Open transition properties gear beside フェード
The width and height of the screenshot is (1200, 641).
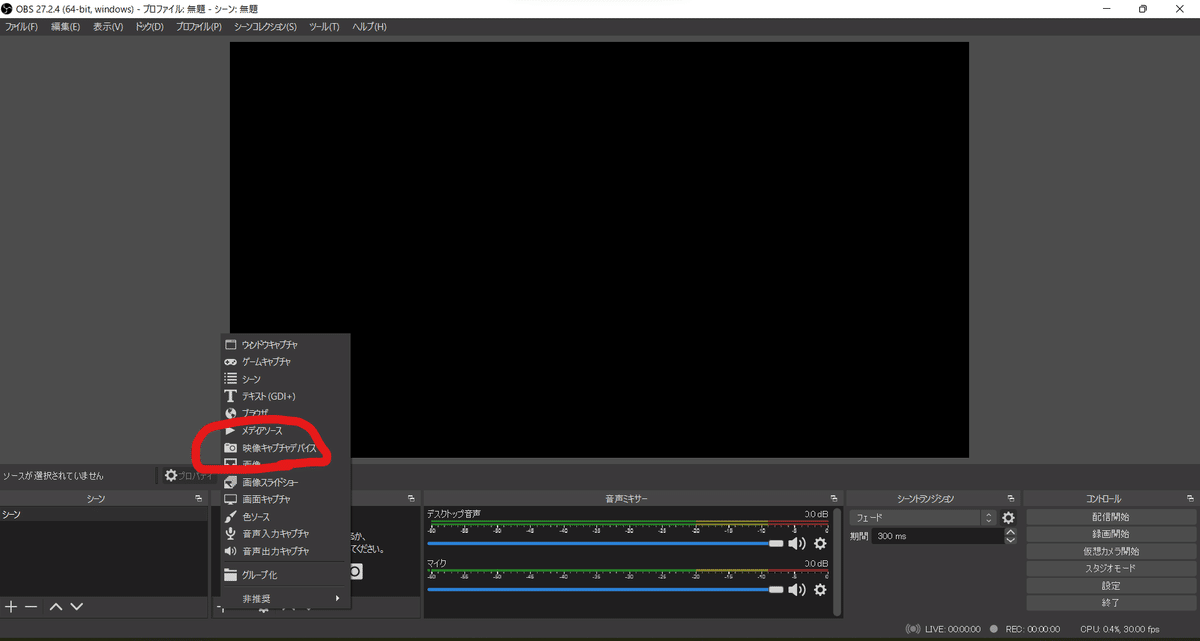click(x=1008, y=518)
